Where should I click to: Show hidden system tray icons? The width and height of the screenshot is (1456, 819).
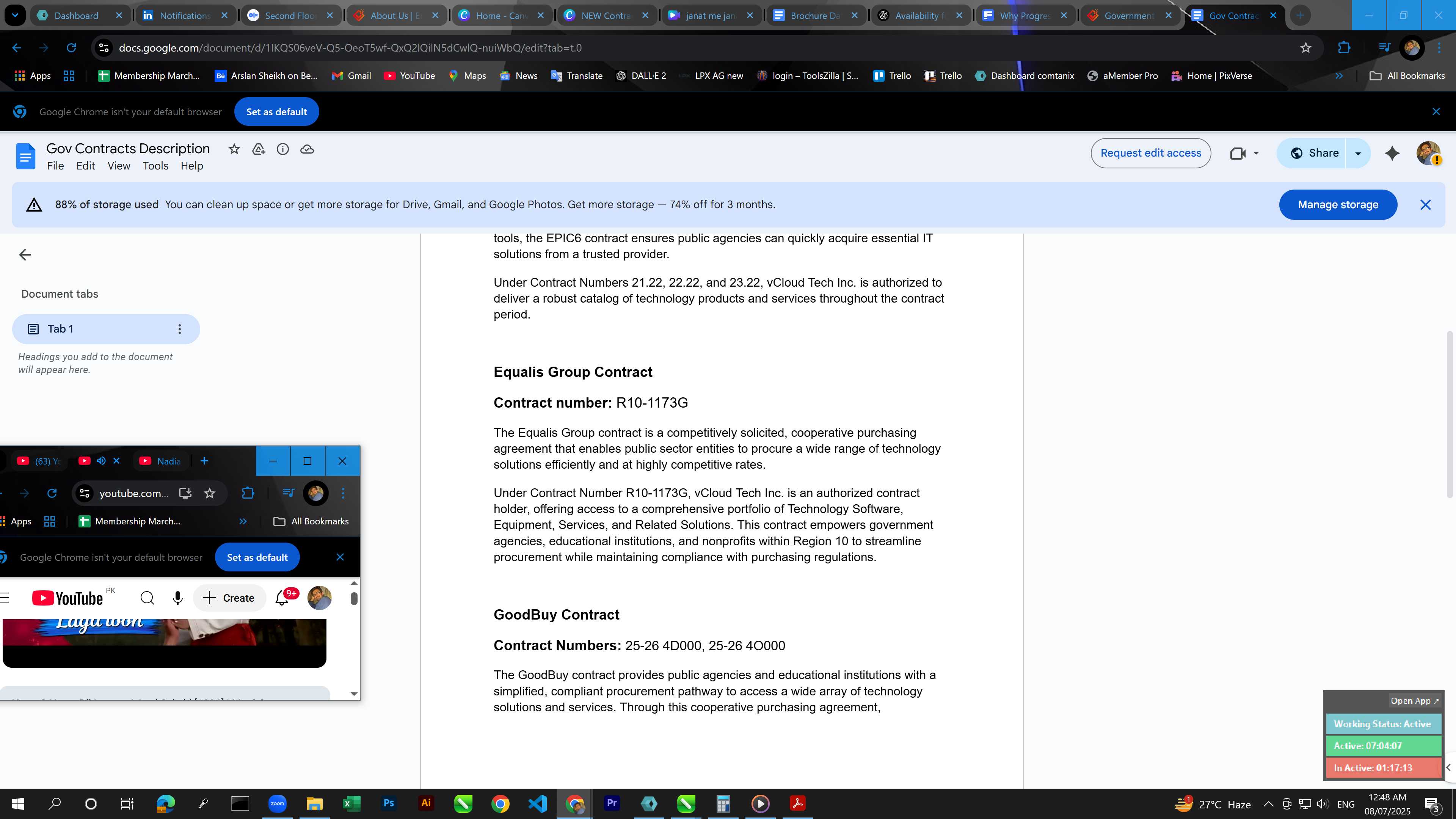pyautogui.click(x=1268, y=804)
